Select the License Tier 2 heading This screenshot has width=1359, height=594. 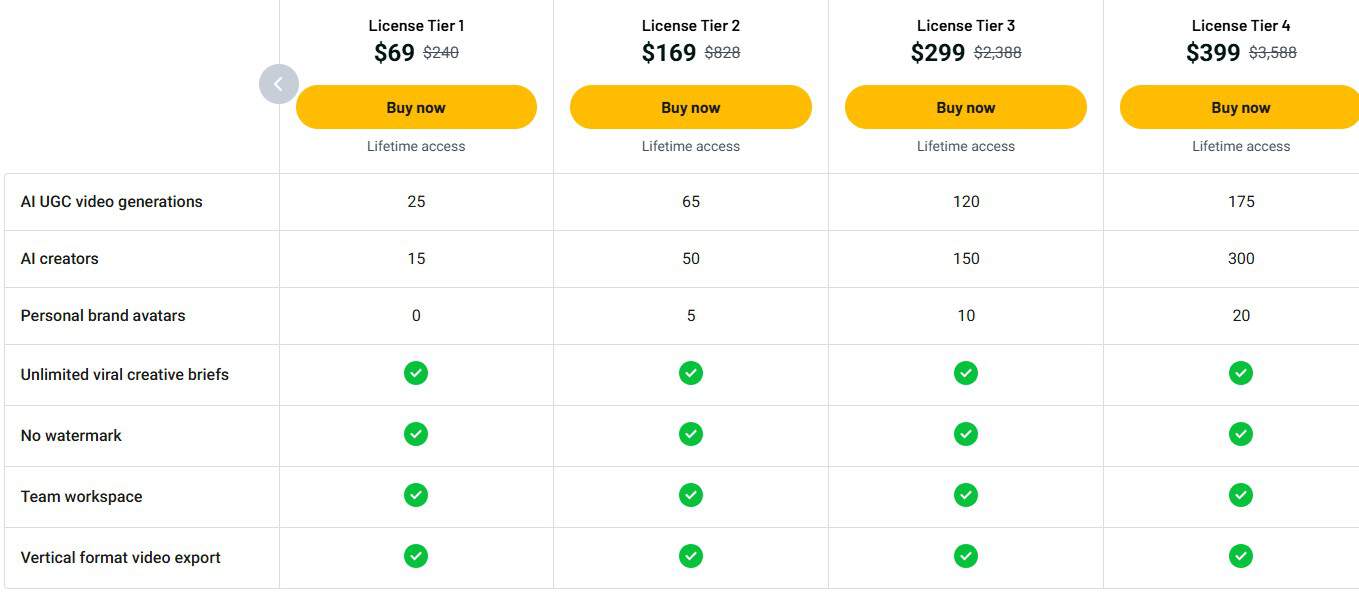[690, 25]
